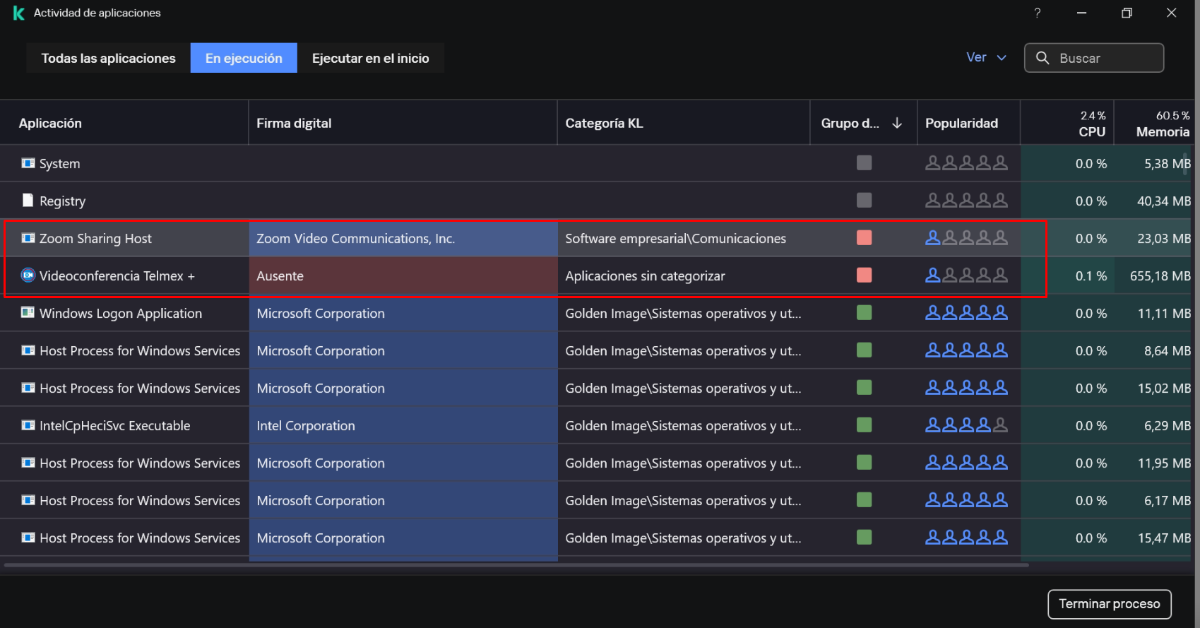Click the icon of the Host Process using 11,95 MB
The width and height of the screenshot is (1200, 628).
28,463
